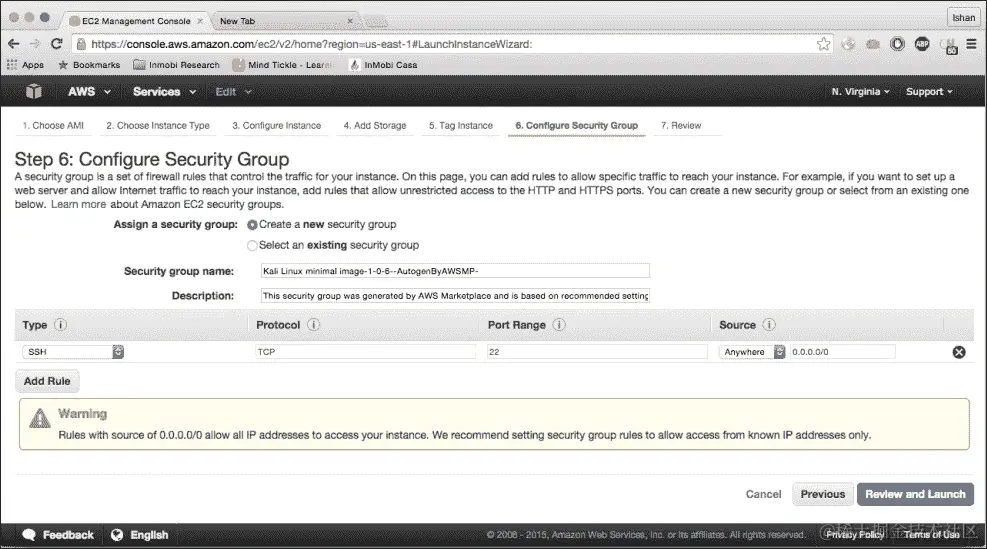The height and width of the screenshot is (549, 987).
Task: Go to step 5 Tag Instance
Action: (461, 125)
